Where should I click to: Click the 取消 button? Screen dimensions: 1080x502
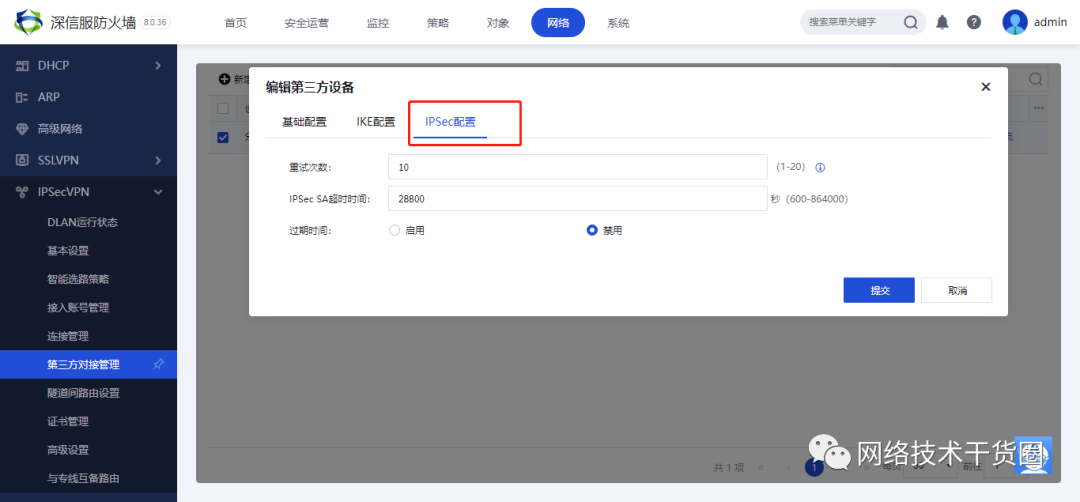click(x=957, y=291)
